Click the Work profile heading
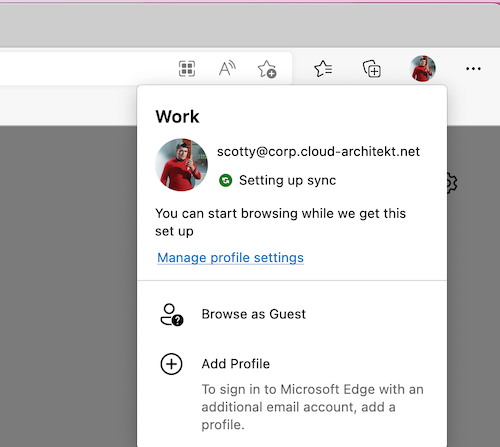Viewport: 500px width, 447px height. (x=177, y=117)
